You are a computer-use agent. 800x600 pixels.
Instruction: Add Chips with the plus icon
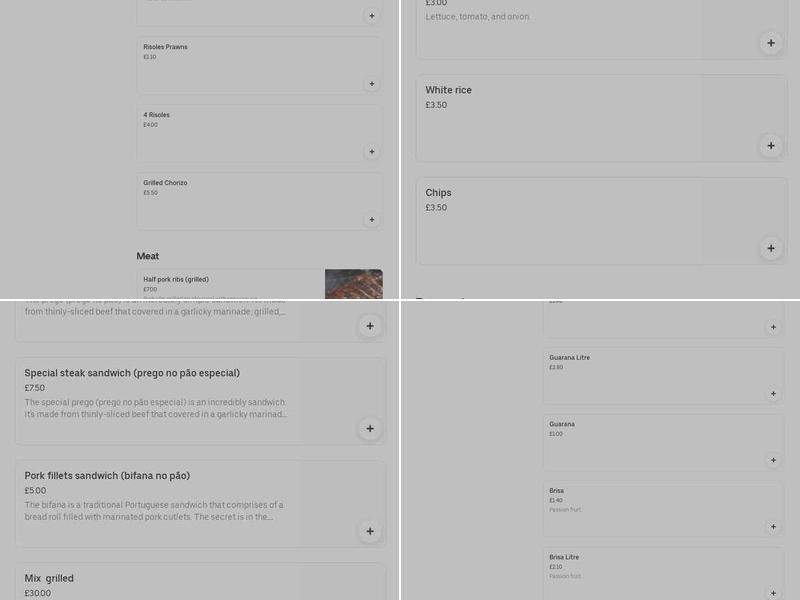click(x=771, y=248)
